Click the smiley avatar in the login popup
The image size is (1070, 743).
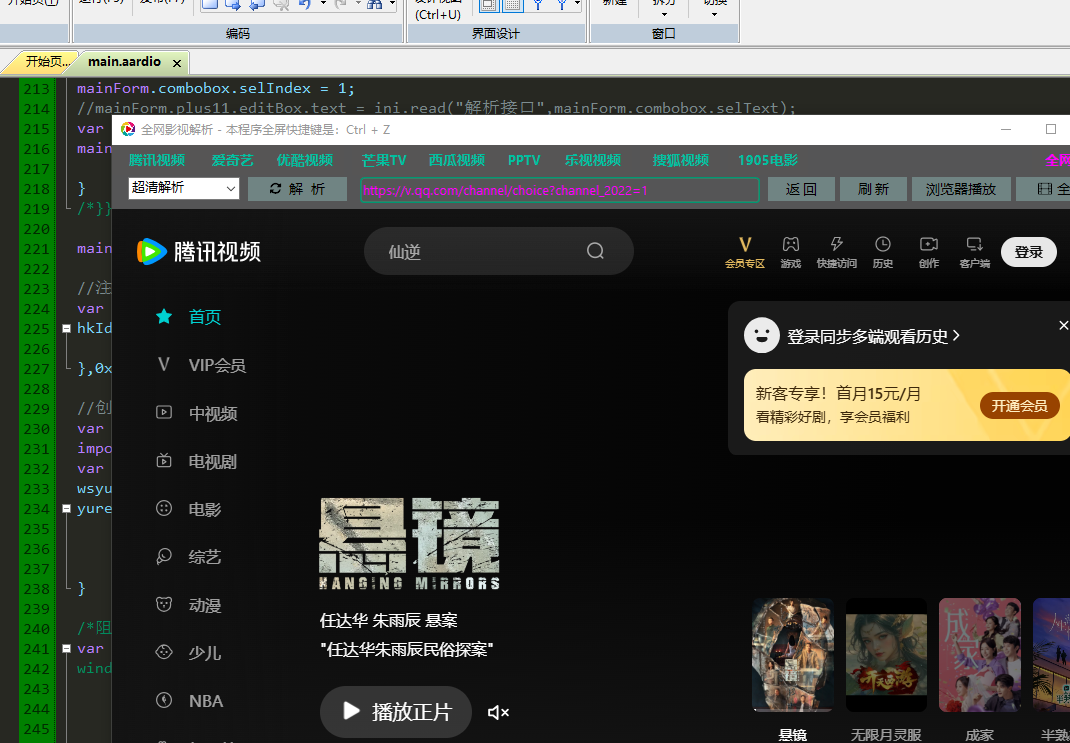click(762, 335)
